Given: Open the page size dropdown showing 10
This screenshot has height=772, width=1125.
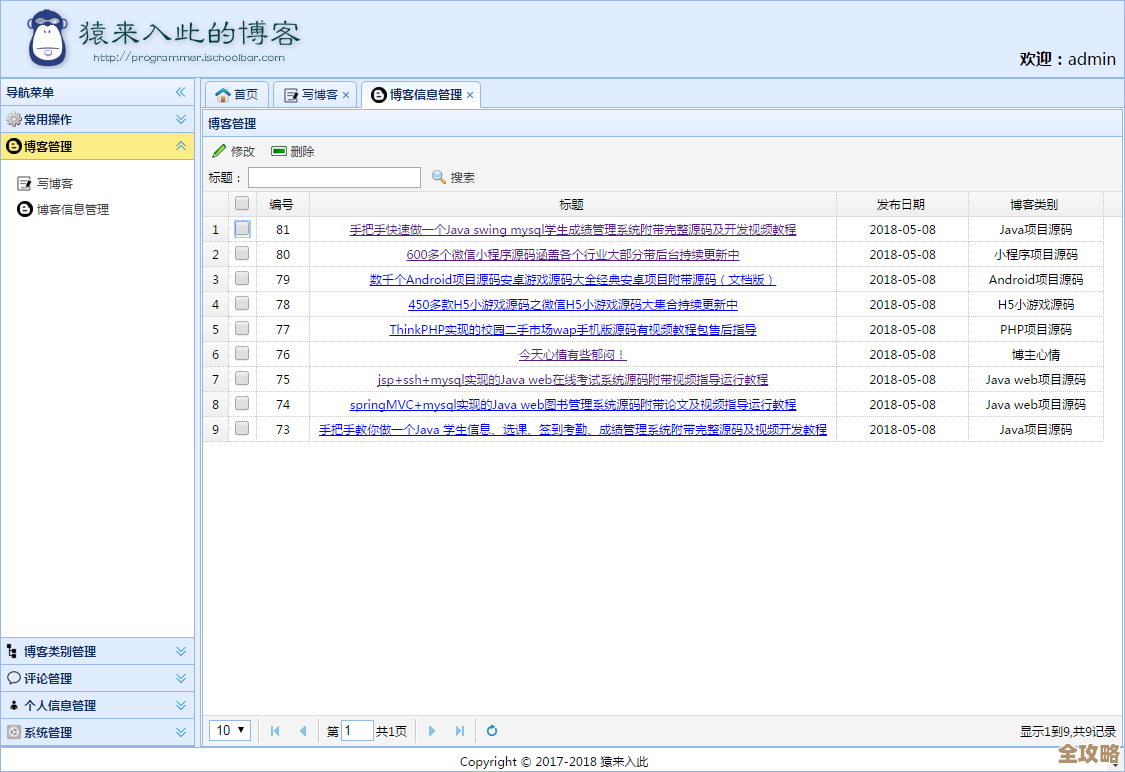Looking at the screenshot, I should pyautogui.click(x=229, y=731).
